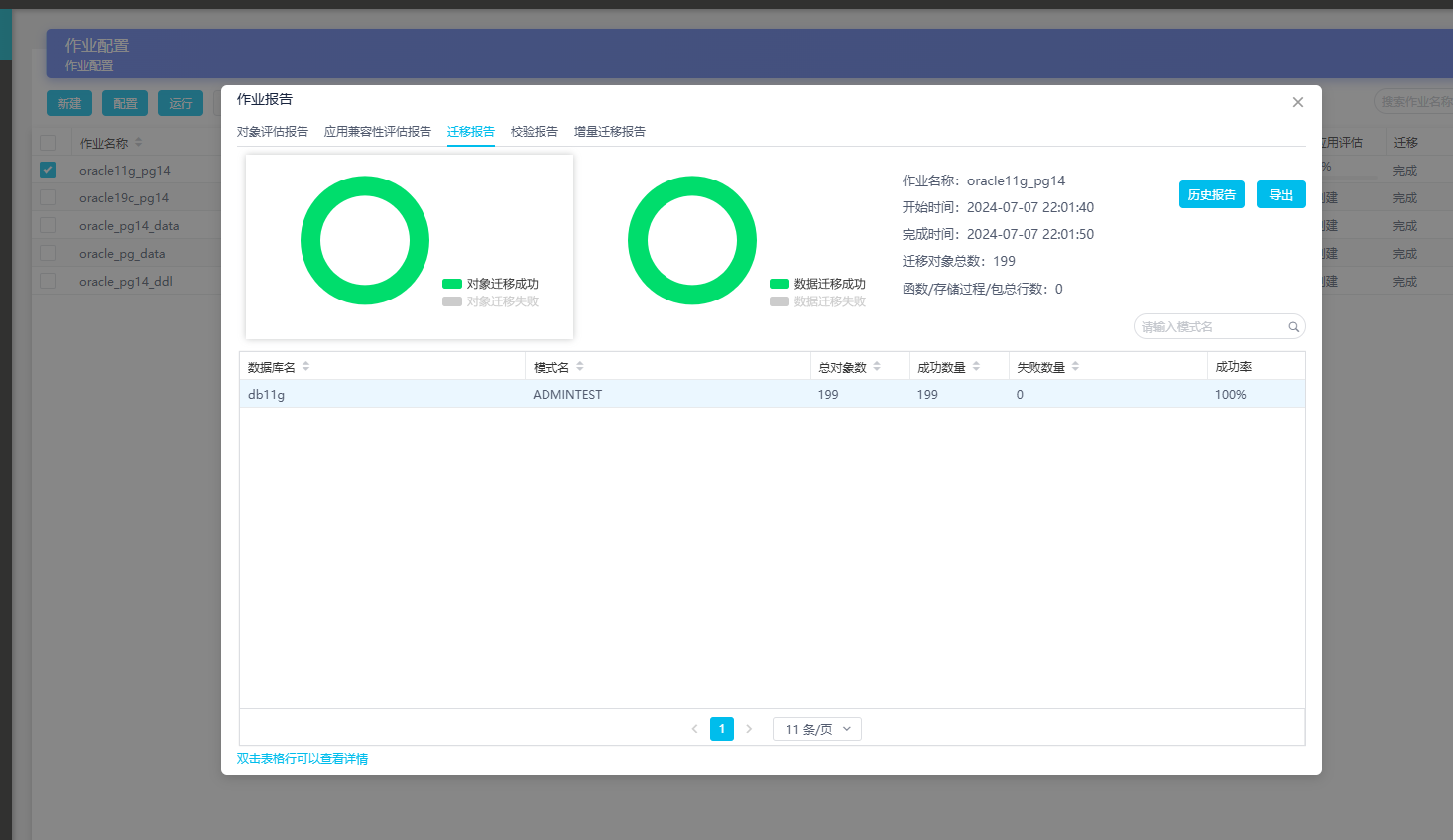Click the 成功率 column header
Image resolution: width=1453 pixels, height=840 pixels.
point(1234,367)
